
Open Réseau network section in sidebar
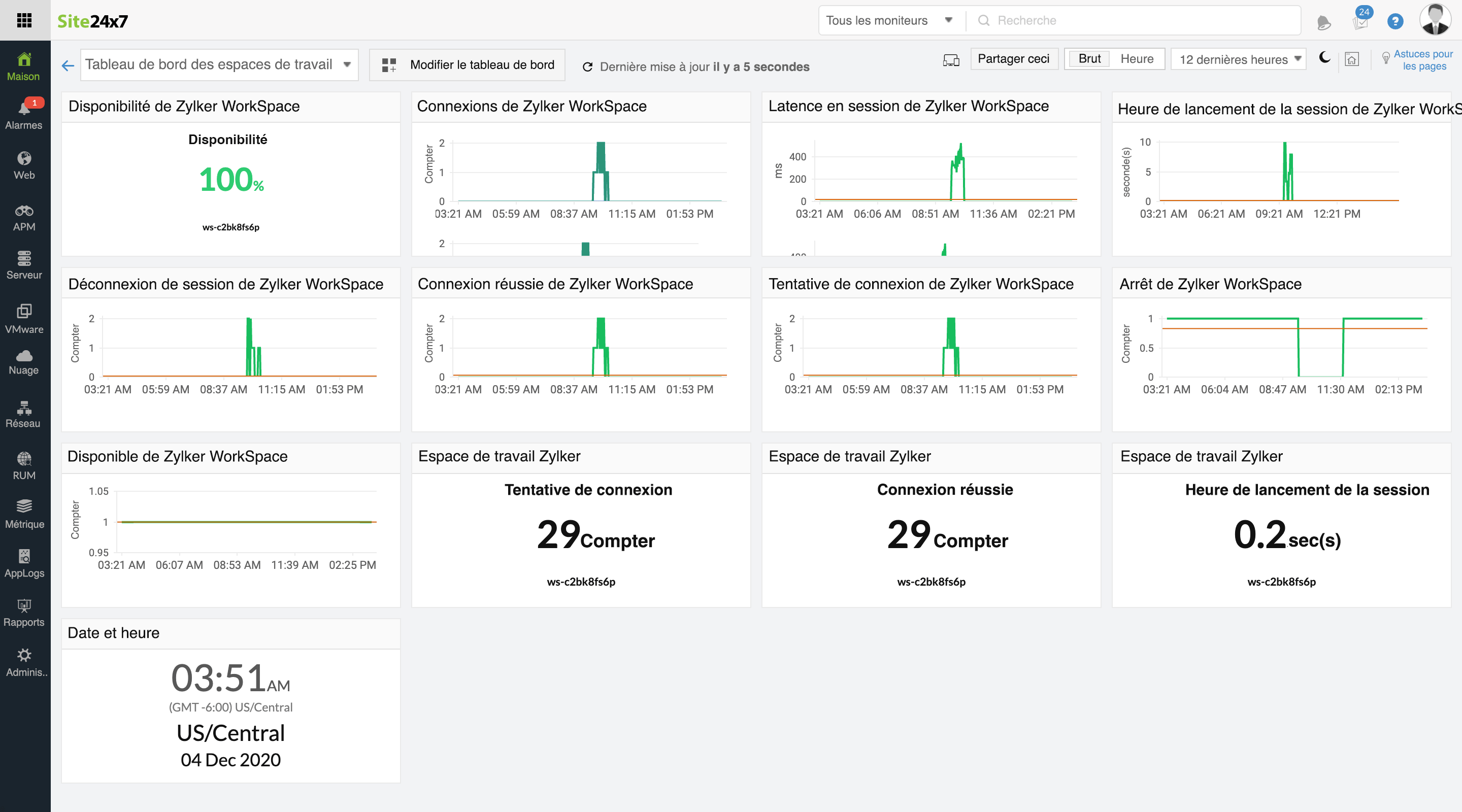pos(24,414)
